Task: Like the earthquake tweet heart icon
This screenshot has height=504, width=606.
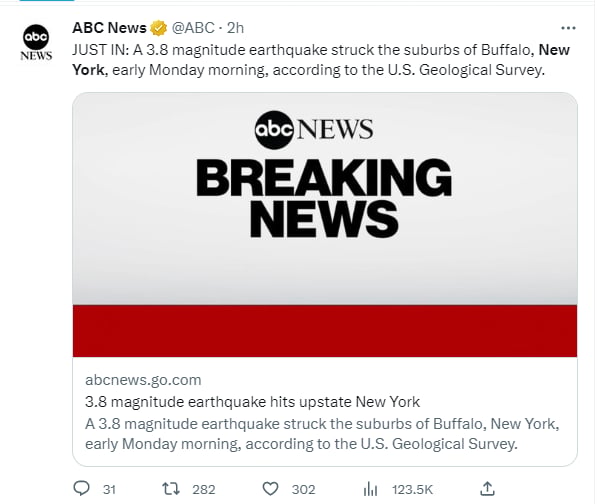Action: [270, 489]
